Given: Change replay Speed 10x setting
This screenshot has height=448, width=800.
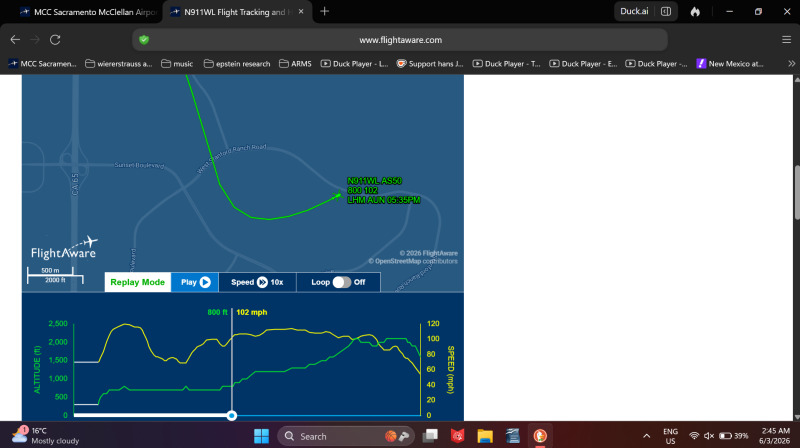Looking at the screenshot, I should click(x=257, y=282).
